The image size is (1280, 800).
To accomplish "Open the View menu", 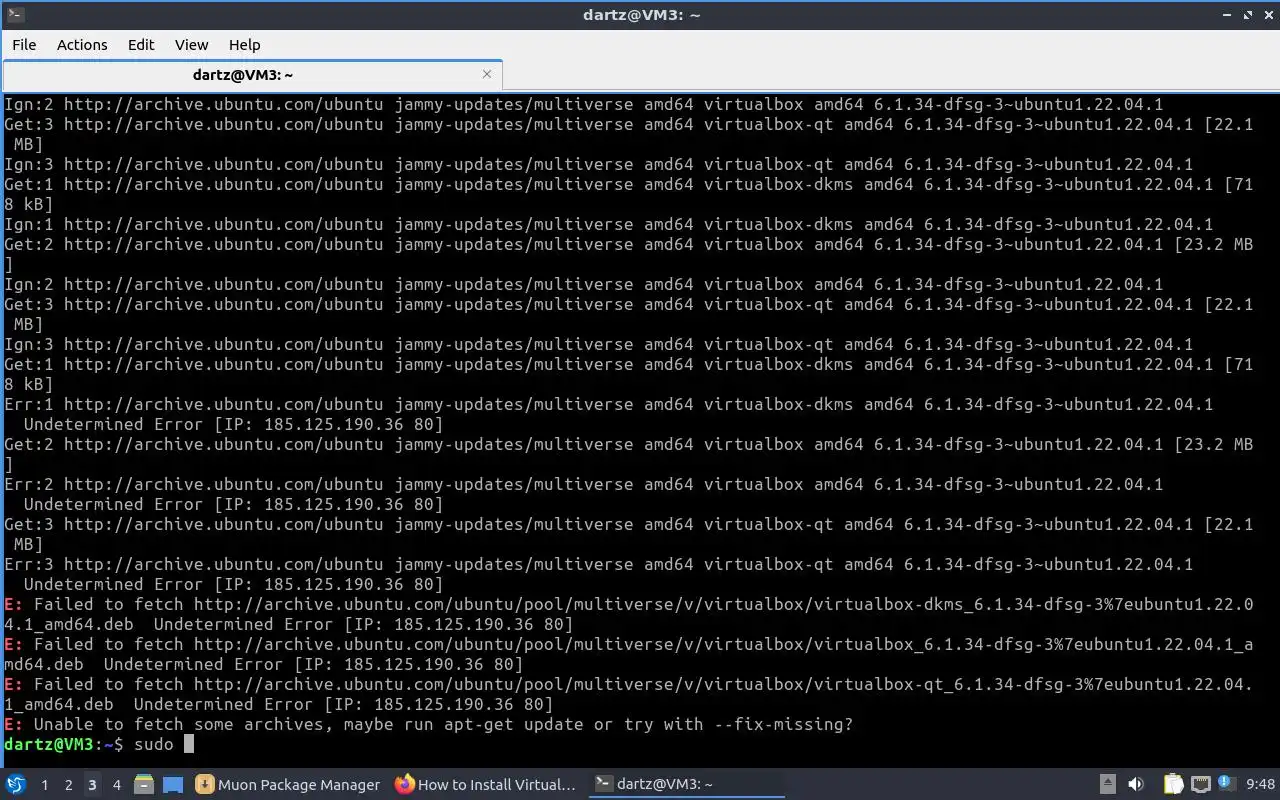I will [191, 44].
